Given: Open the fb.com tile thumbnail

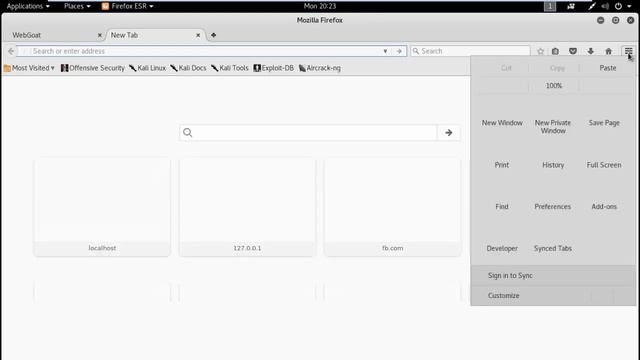Looking at the screenshot, I should click(393, 207).
